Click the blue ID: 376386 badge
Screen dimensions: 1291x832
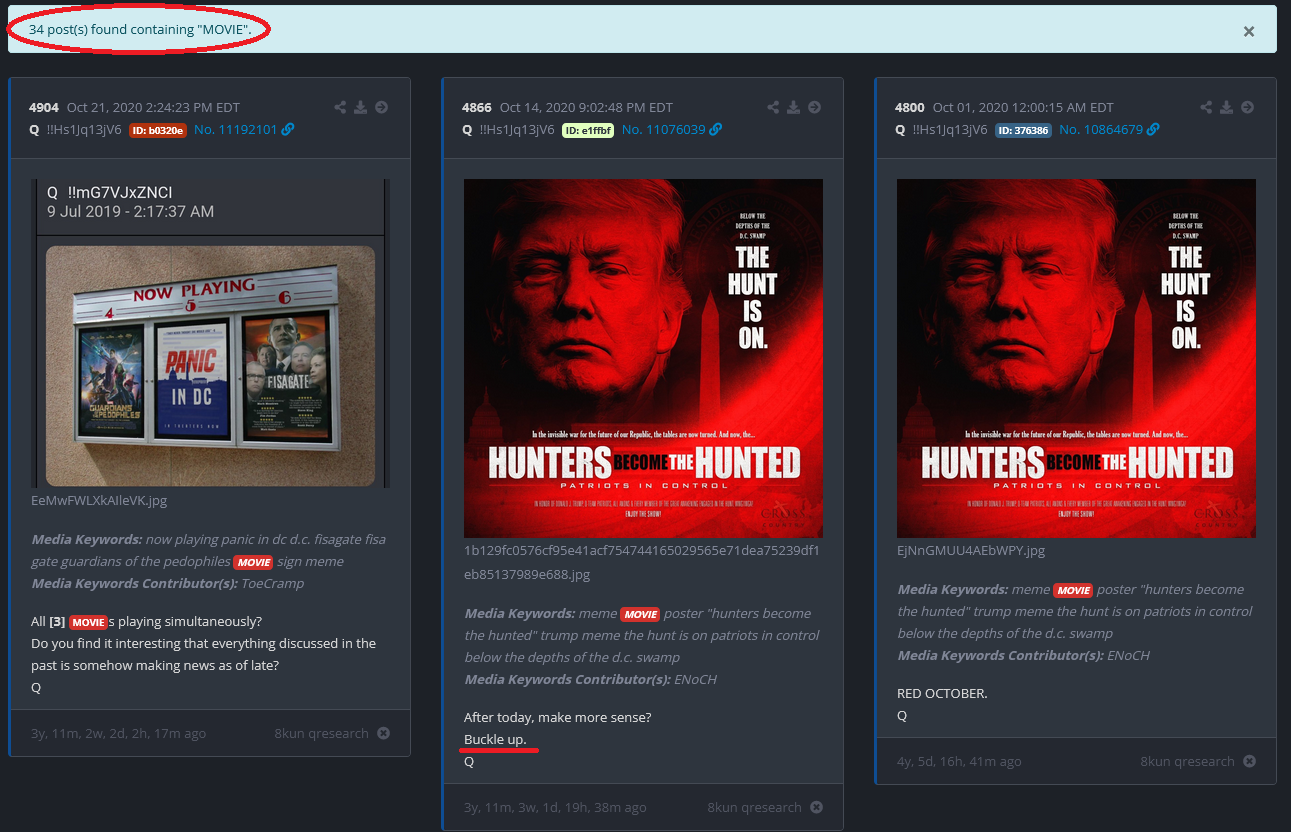(1022, 130)
